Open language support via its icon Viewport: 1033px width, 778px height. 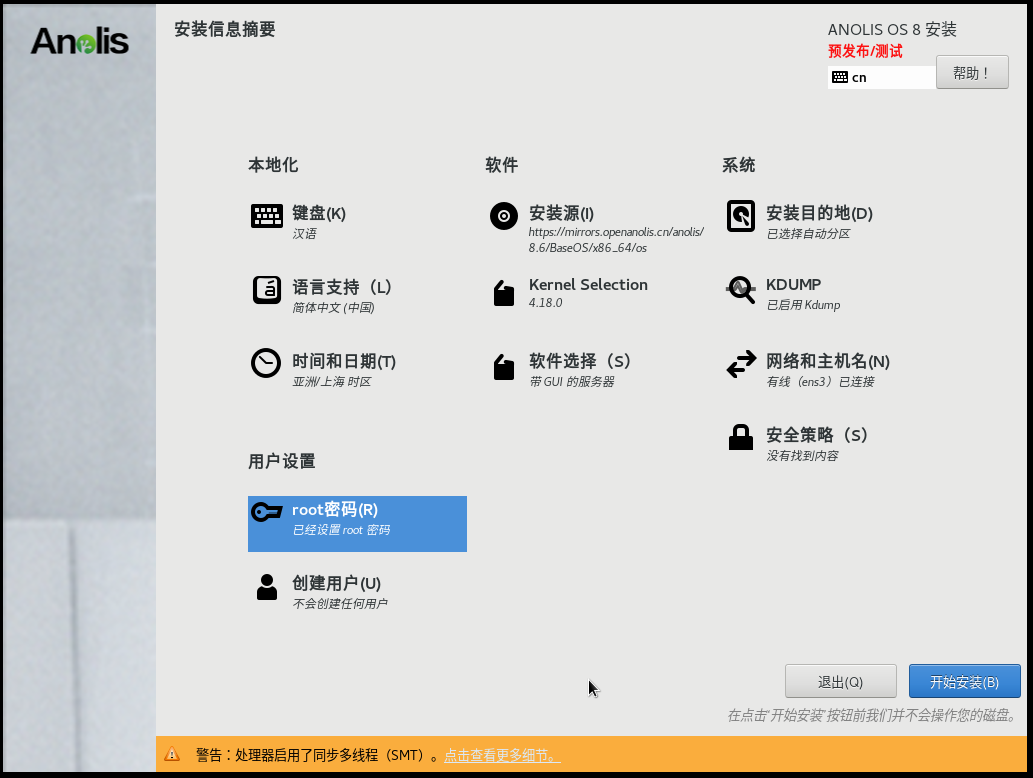[x=267, y=290]
